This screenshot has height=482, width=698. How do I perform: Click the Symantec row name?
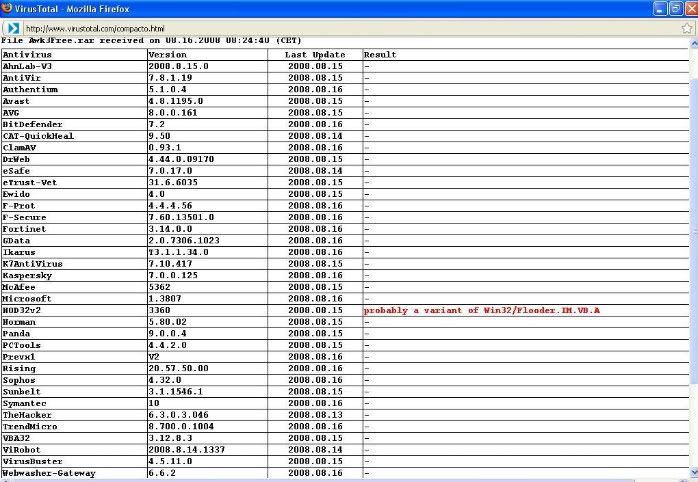tap(24, 403)
